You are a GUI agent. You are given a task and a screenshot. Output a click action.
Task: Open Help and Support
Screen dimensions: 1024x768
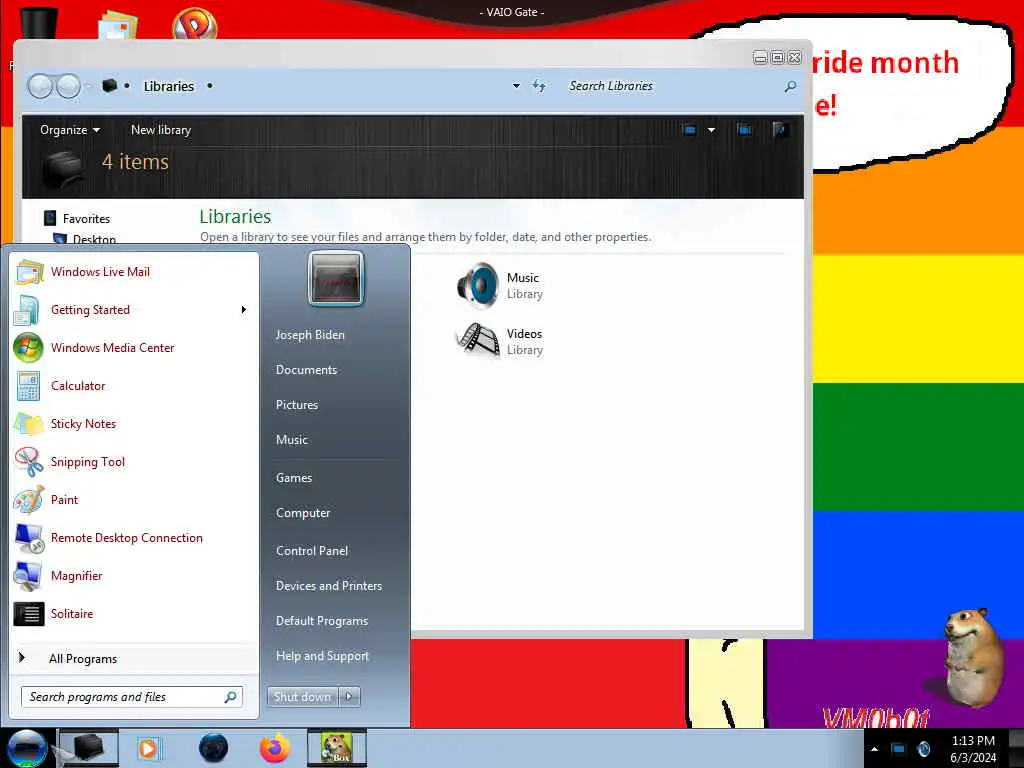322,656
